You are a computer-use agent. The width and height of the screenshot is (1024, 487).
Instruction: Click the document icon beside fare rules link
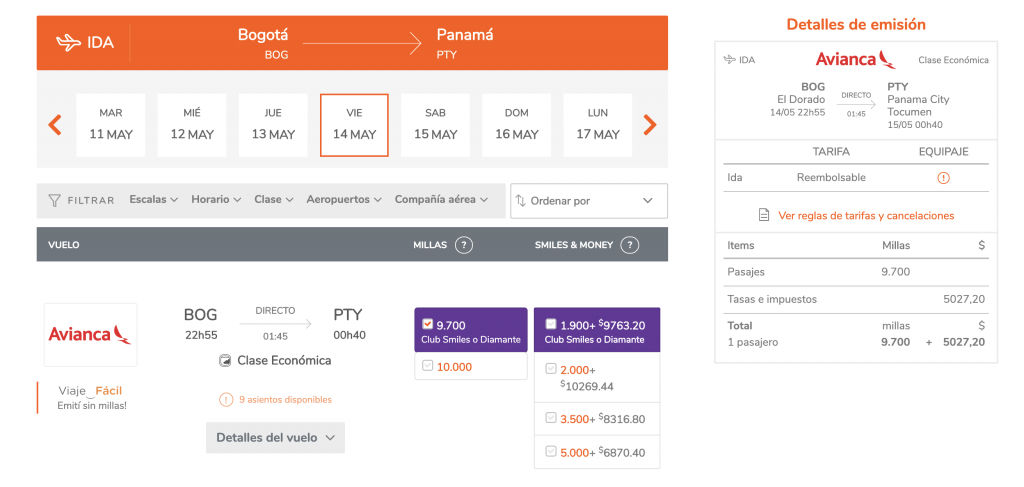[764, 215]
